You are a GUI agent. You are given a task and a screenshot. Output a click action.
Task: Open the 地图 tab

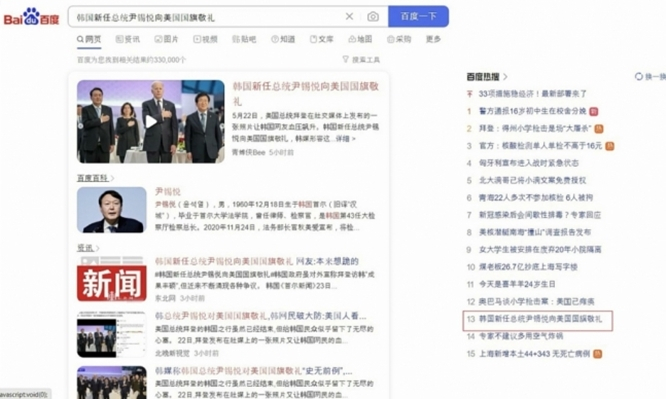[360, 39]
